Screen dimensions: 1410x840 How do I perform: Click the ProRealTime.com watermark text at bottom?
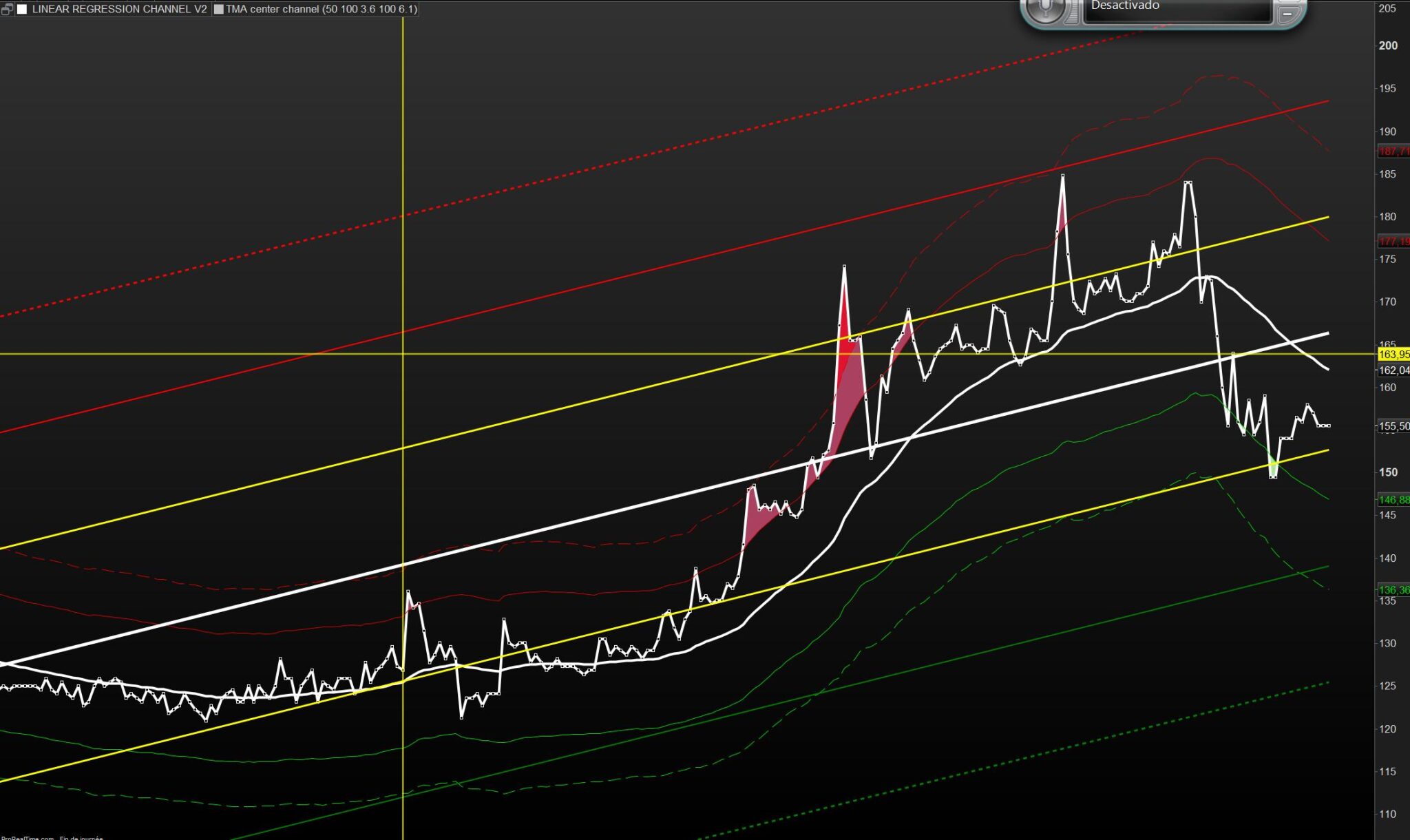pos(28,837)
